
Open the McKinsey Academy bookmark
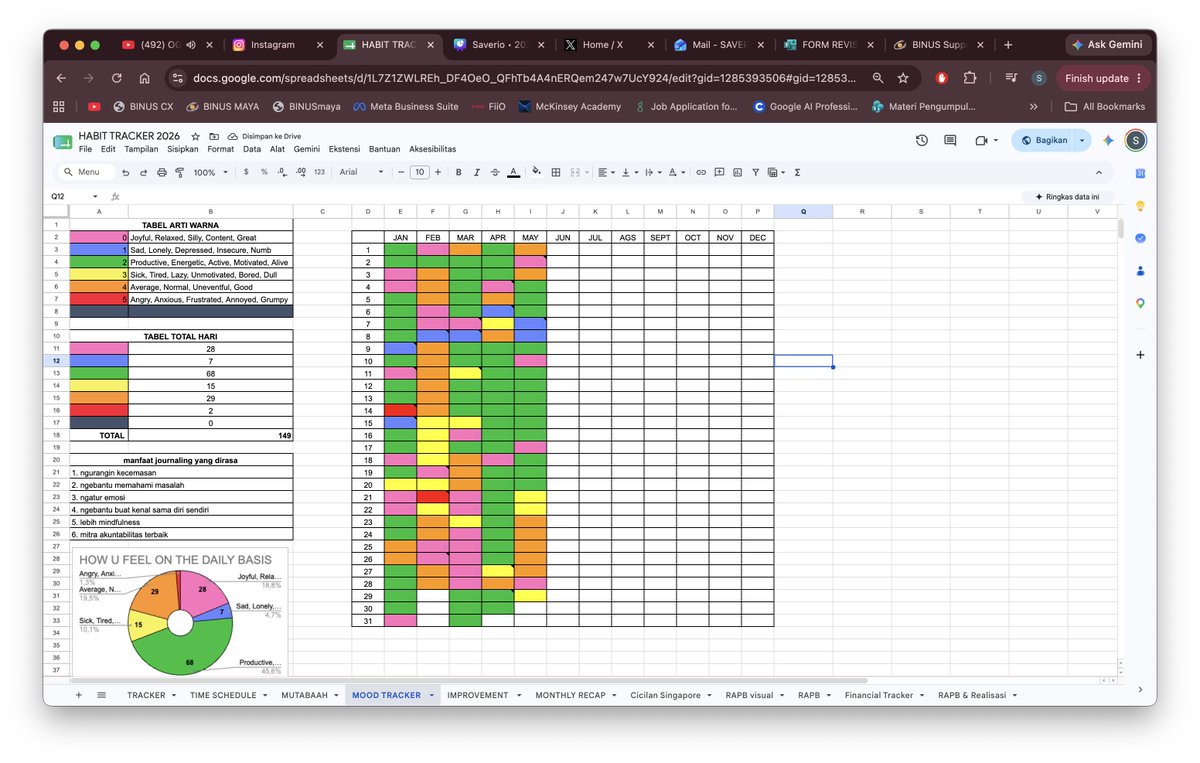[569, 107]
